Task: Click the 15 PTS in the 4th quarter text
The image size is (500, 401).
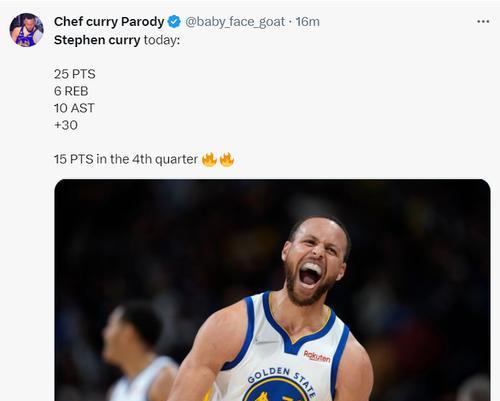Action: [x=126, y=159]
